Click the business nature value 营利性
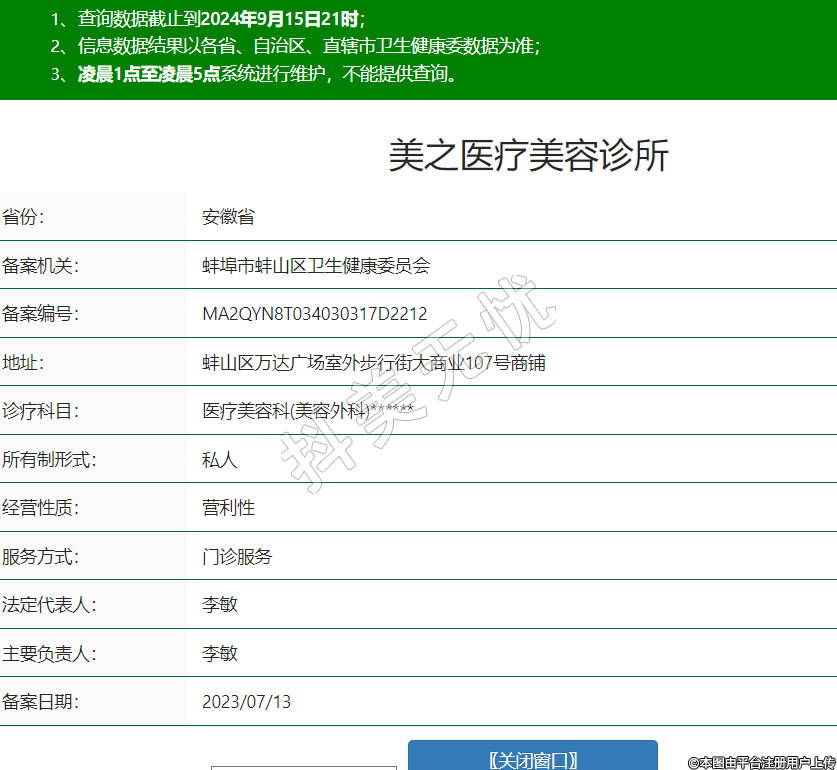This screenshot has width=837, height=770. click(x=228, y=507)
